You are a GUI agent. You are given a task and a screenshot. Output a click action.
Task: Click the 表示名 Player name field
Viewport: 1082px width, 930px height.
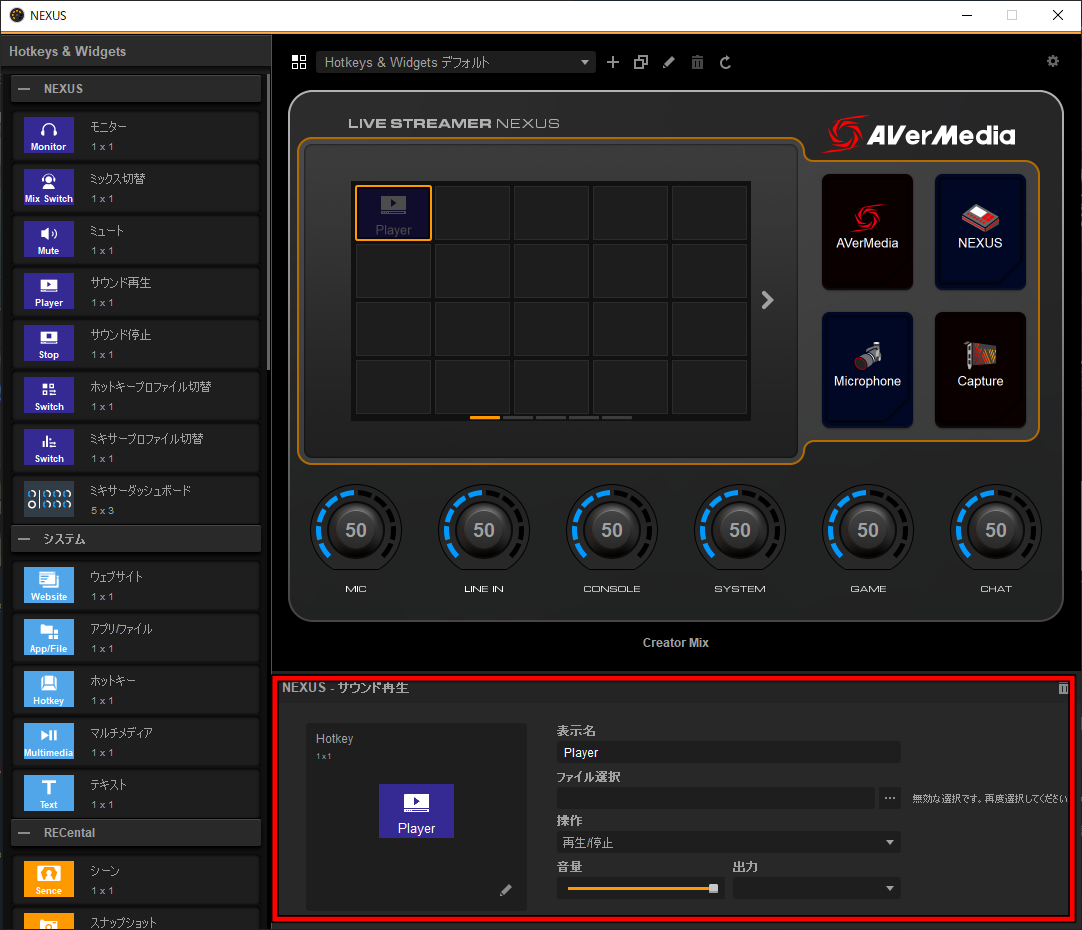729,753
